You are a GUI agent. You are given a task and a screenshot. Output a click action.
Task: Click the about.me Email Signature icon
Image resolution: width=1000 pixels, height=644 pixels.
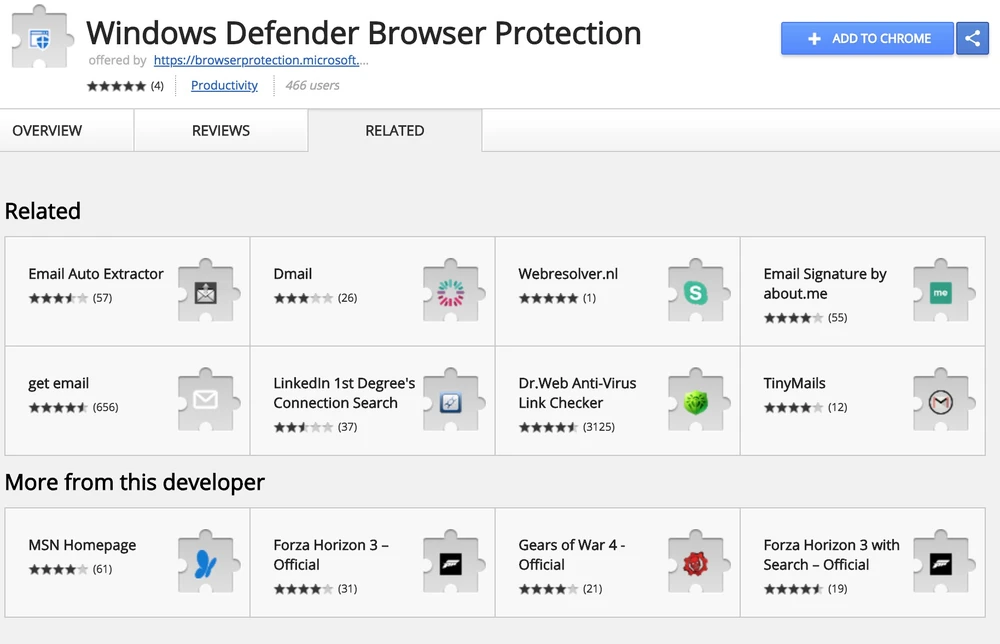tap(940, 293)
